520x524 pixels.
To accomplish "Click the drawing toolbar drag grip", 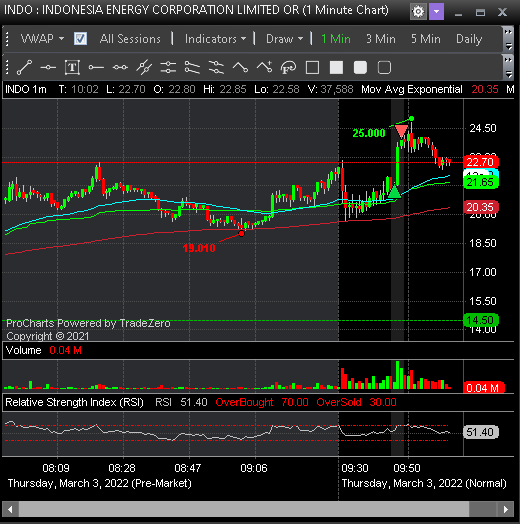I will (x=7, y=68).
